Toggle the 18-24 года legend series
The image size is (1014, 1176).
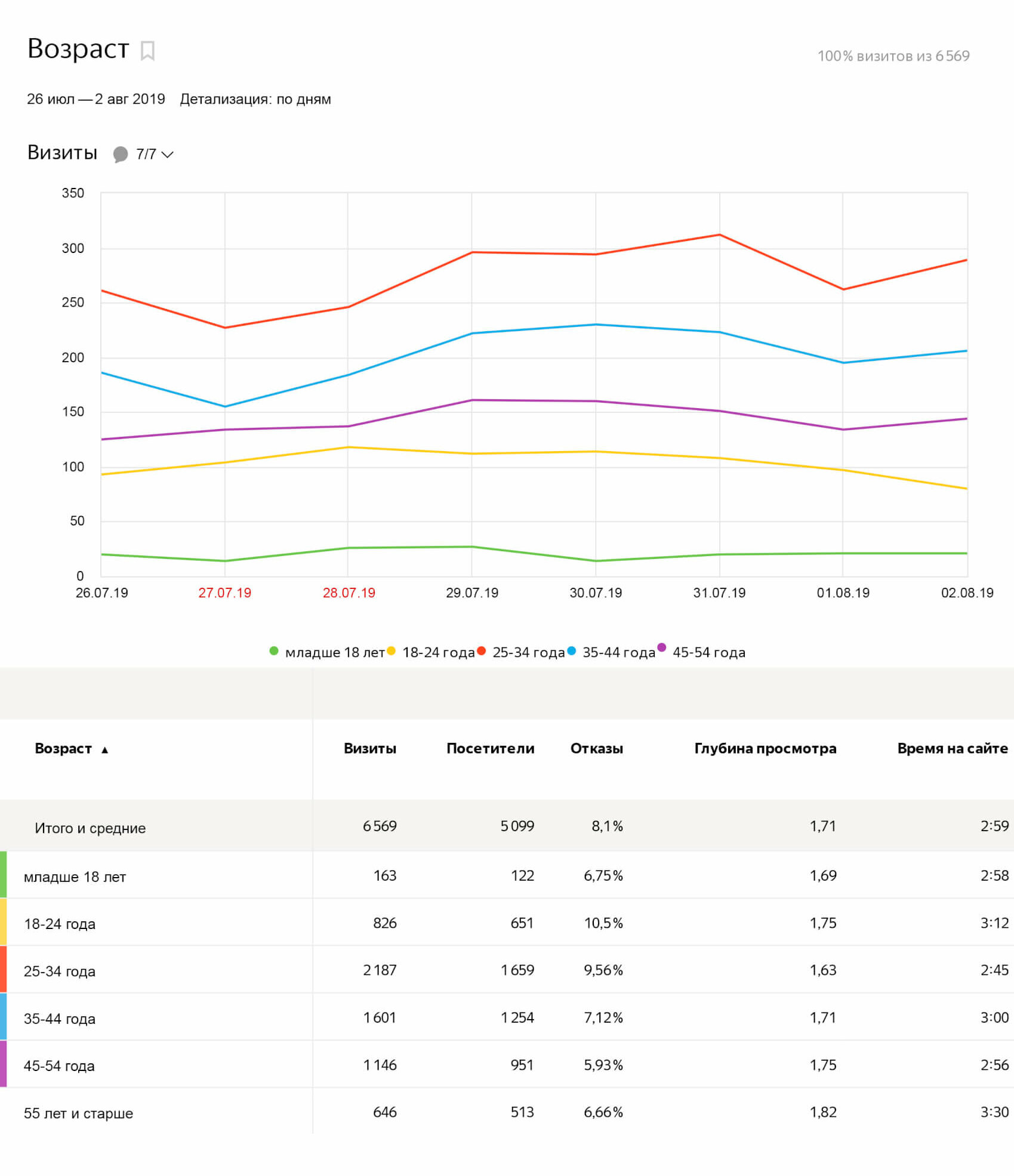point(438,652)
